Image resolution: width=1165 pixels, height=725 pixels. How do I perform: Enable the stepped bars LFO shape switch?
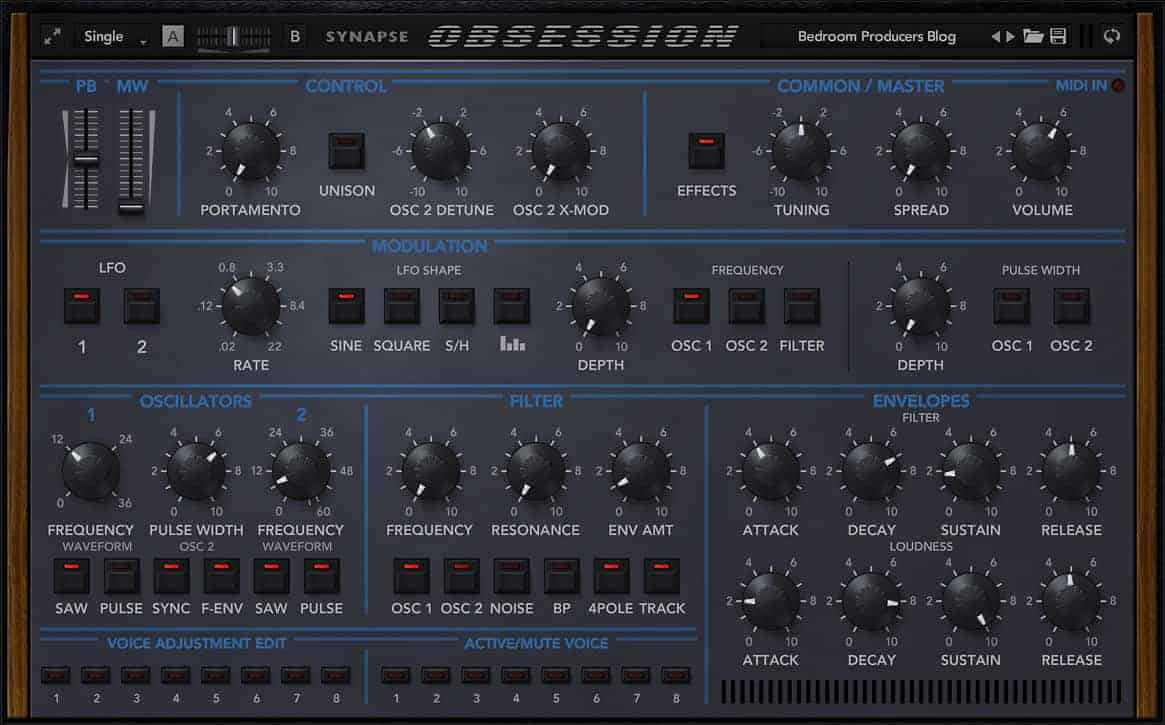[x=512, y=306]
